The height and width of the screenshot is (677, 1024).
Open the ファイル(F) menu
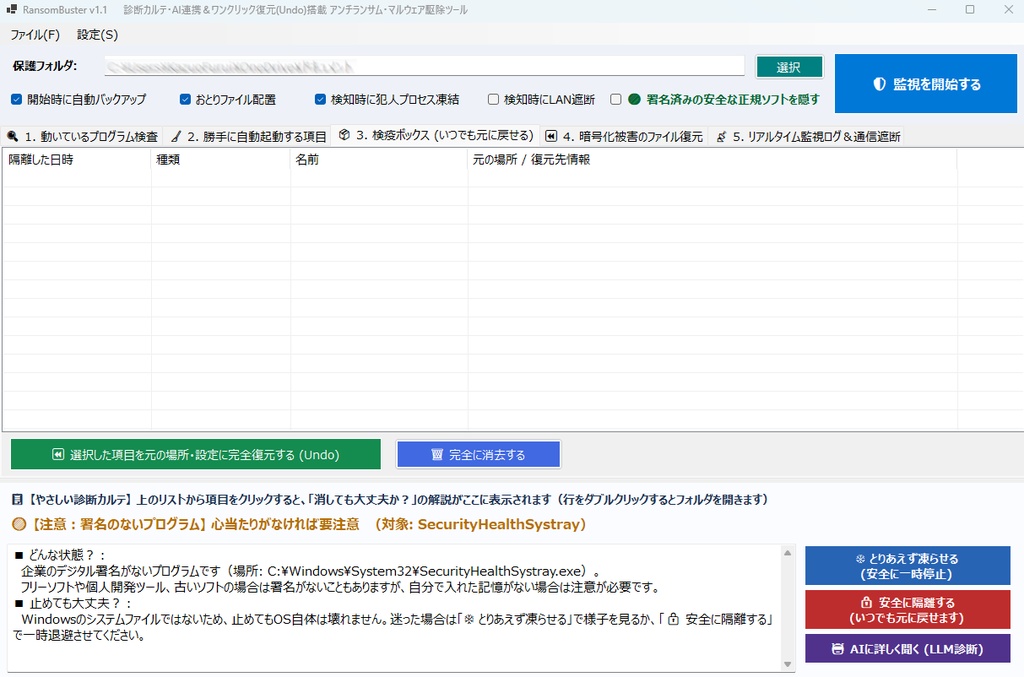coord(35,35)
